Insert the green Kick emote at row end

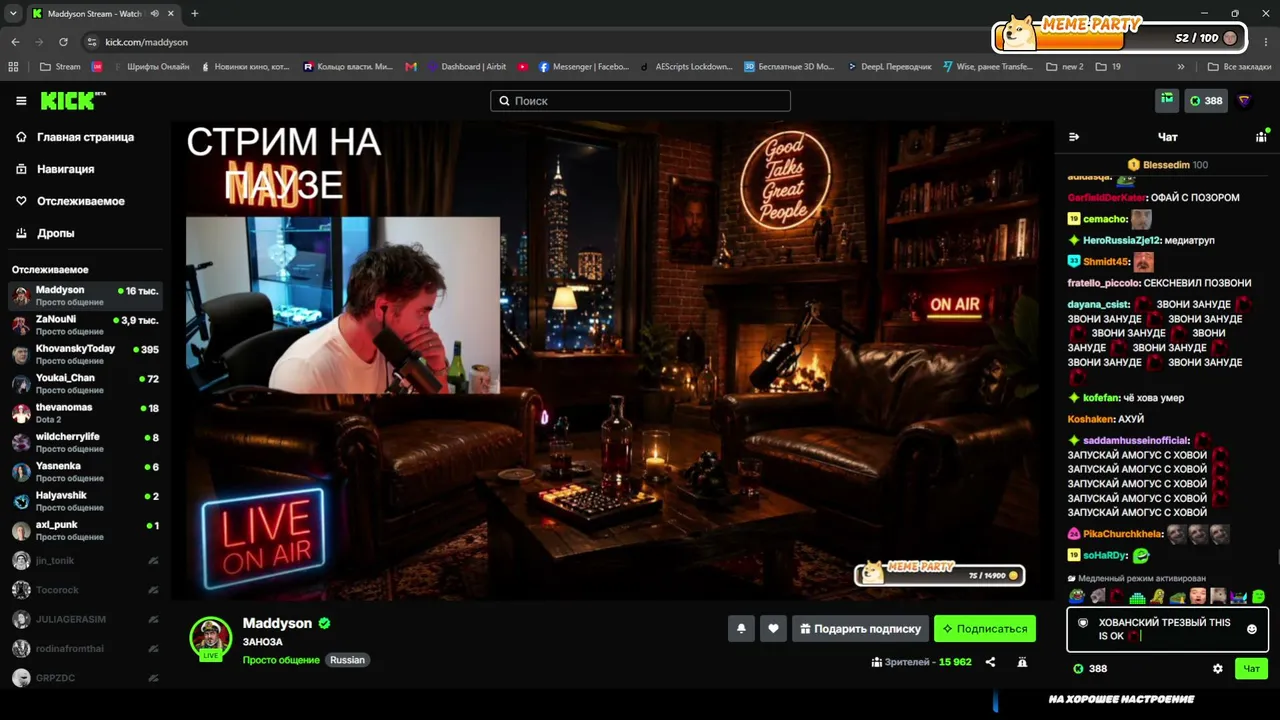(x=1258, y=597)
